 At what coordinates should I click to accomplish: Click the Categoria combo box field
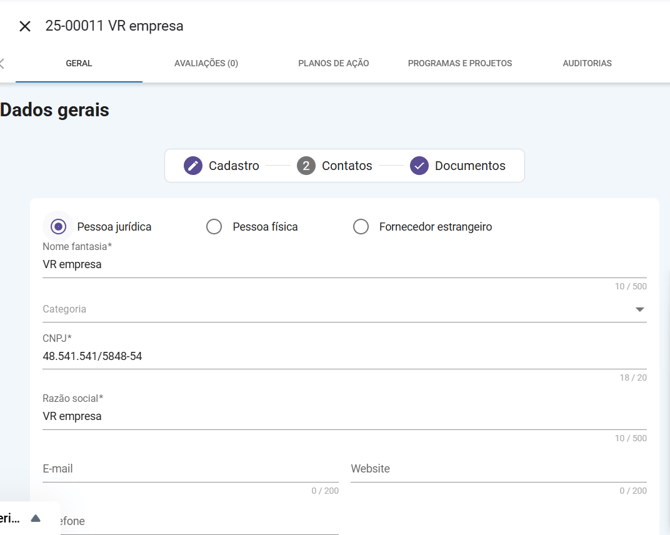tap(330, 310)
